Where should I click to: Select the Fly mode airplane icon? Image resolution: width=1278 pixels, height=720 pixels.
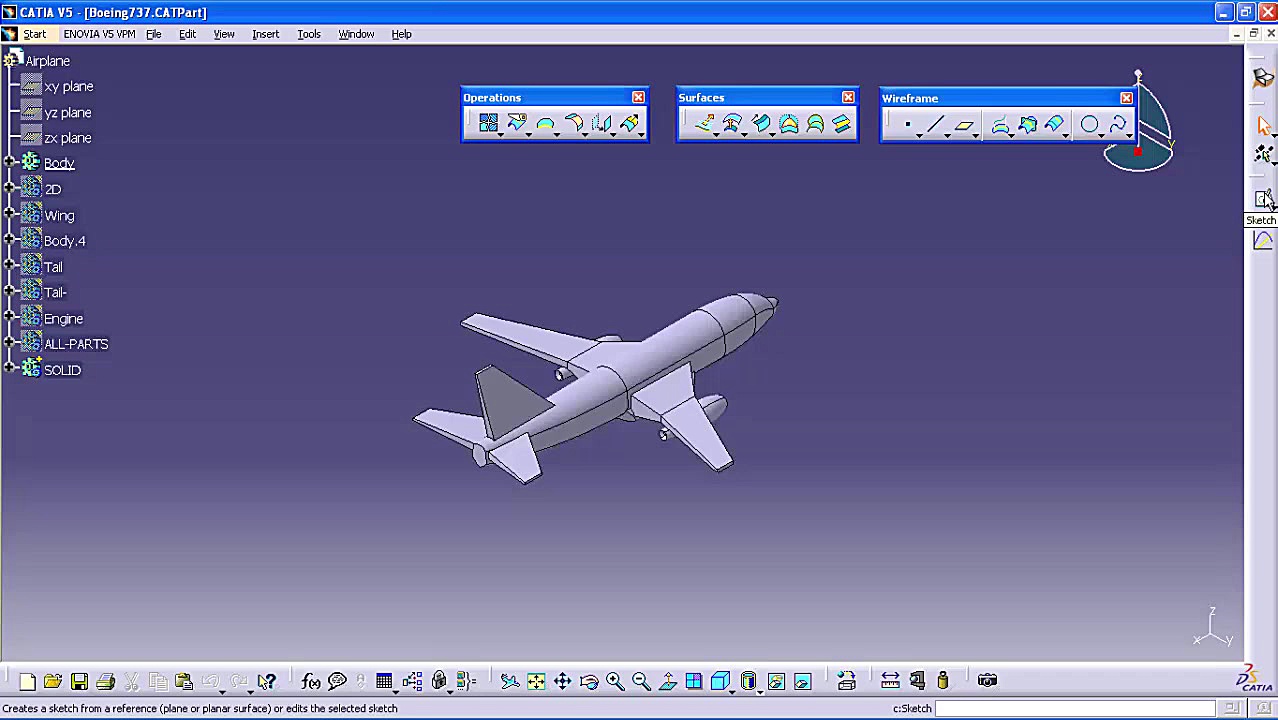[510, 681]
